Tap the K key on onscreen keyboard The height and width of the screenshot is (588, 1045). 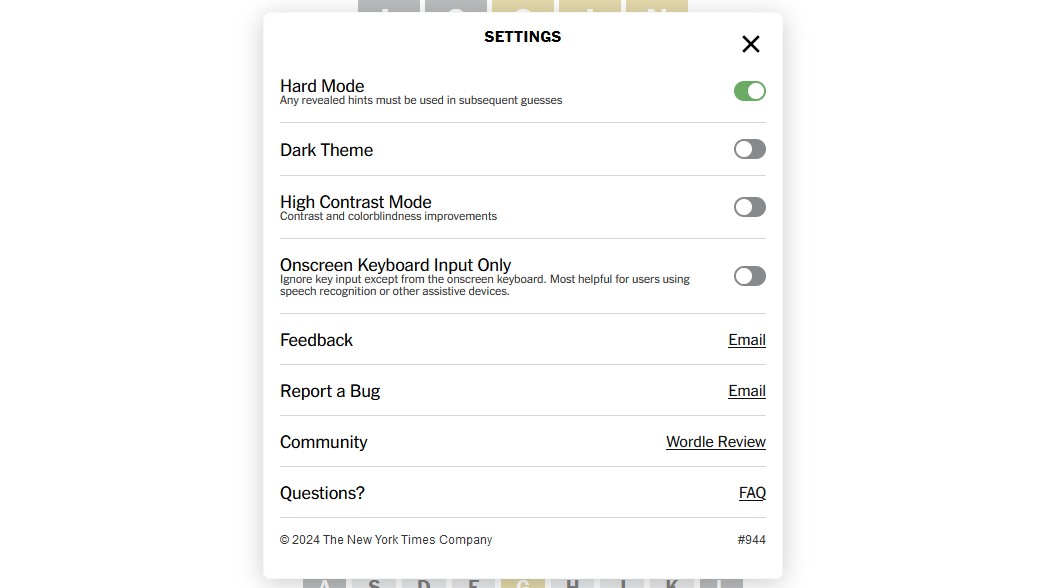pos(671,583)
